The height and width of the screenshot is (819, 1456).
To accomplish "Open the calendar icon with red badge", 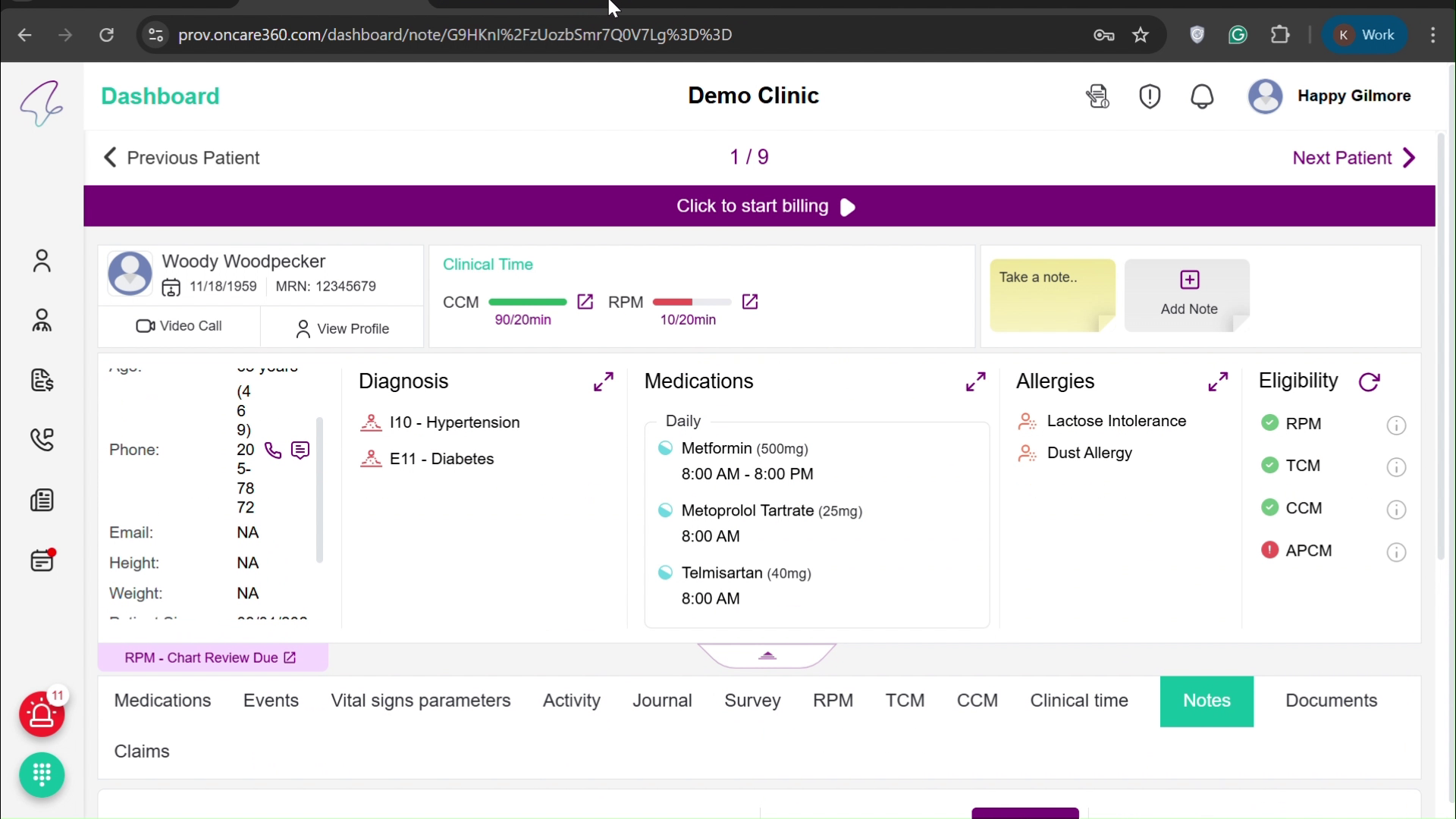I will click(x=42, y=560).
